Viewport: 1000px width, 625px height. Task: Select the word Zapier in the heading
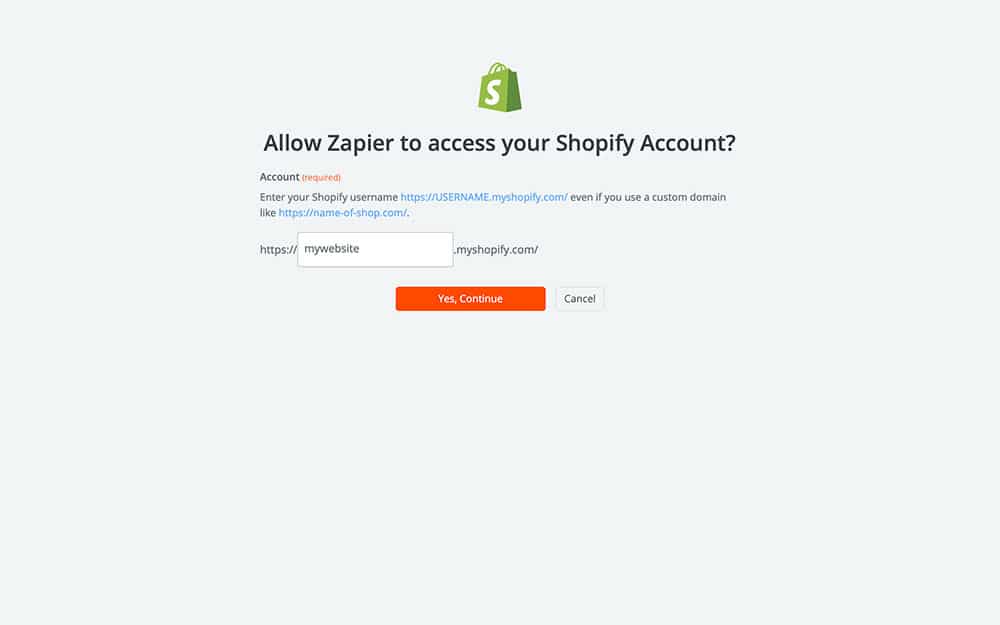point(360,143)
